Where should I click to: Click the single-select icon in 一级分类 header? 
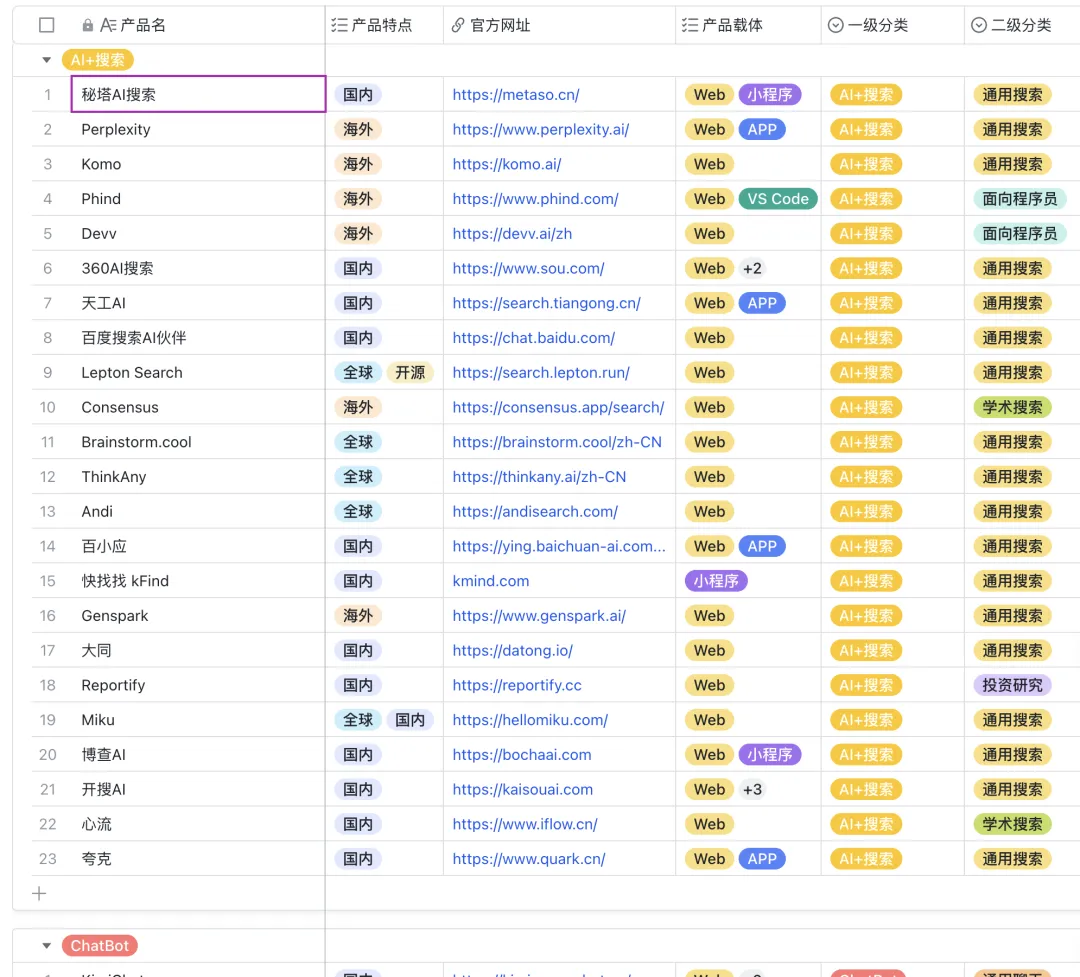click(835, 25)
